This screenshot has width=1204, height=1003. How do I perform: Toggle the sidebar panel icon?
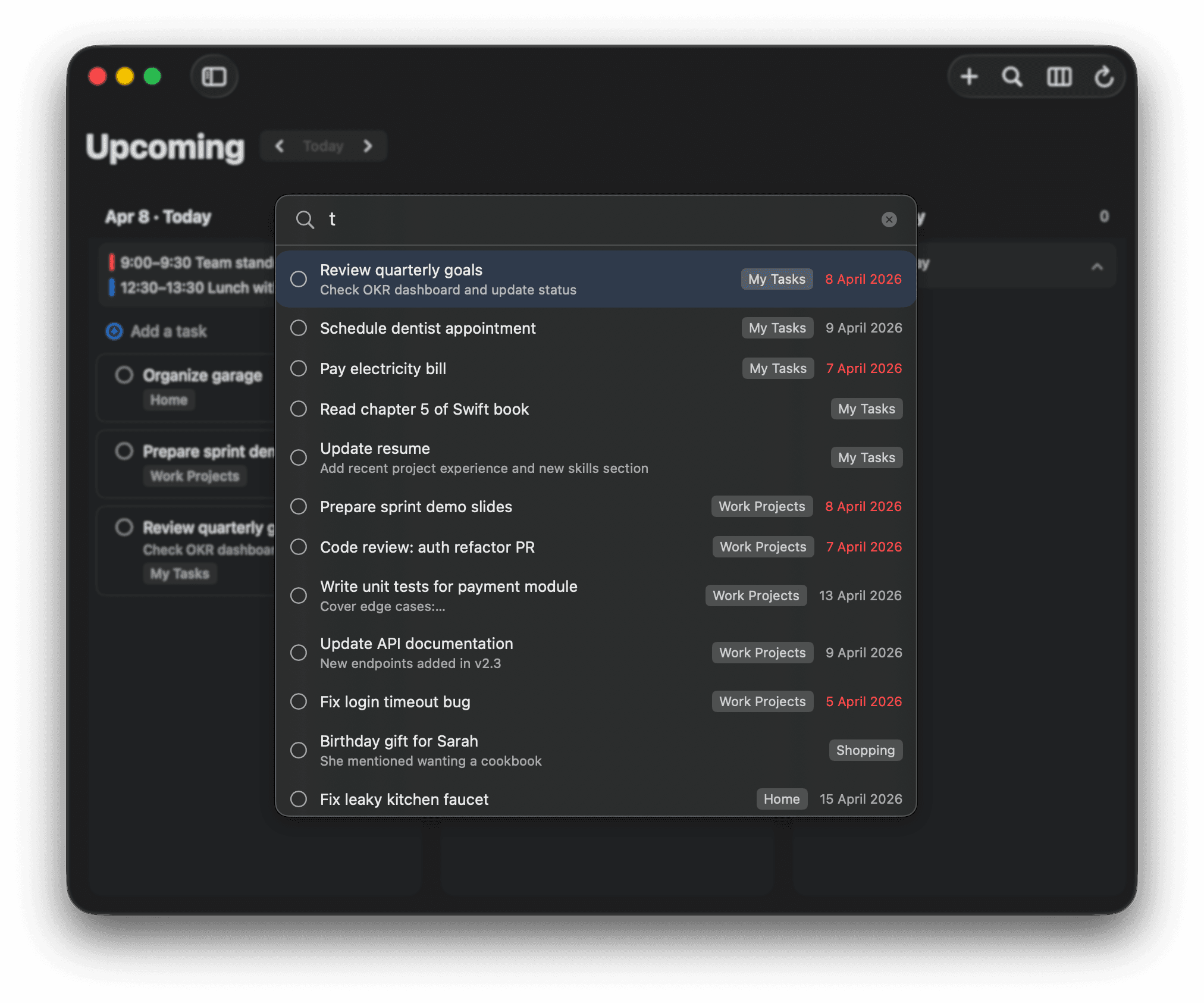click(214, 77)
